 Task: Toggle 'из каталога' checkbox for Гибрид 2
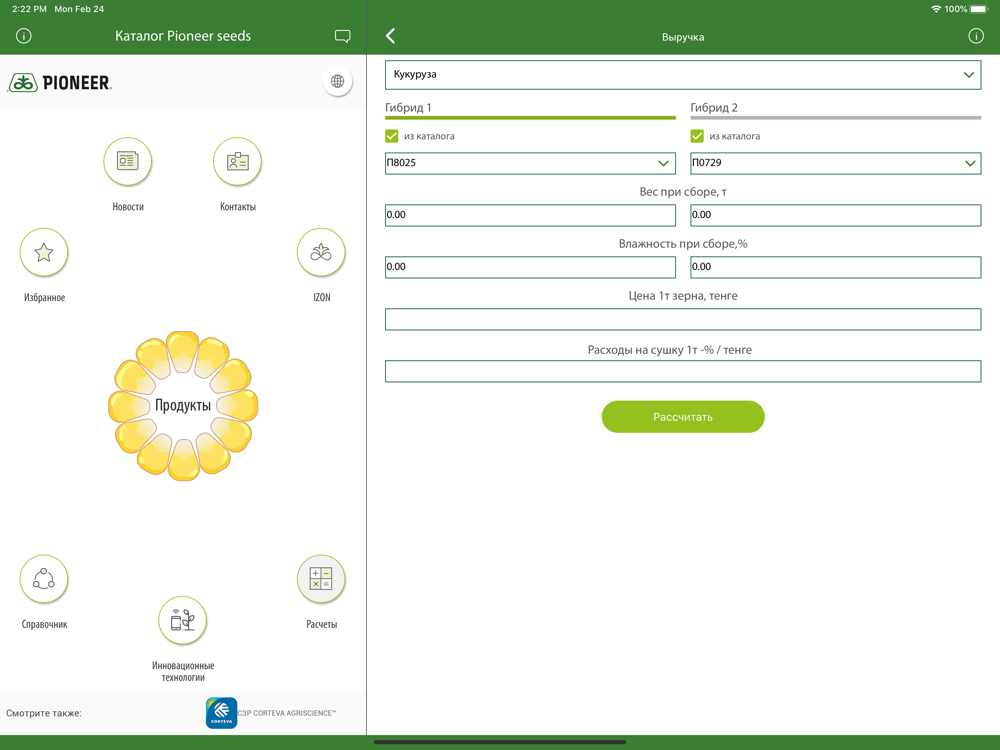click(697, 136)
